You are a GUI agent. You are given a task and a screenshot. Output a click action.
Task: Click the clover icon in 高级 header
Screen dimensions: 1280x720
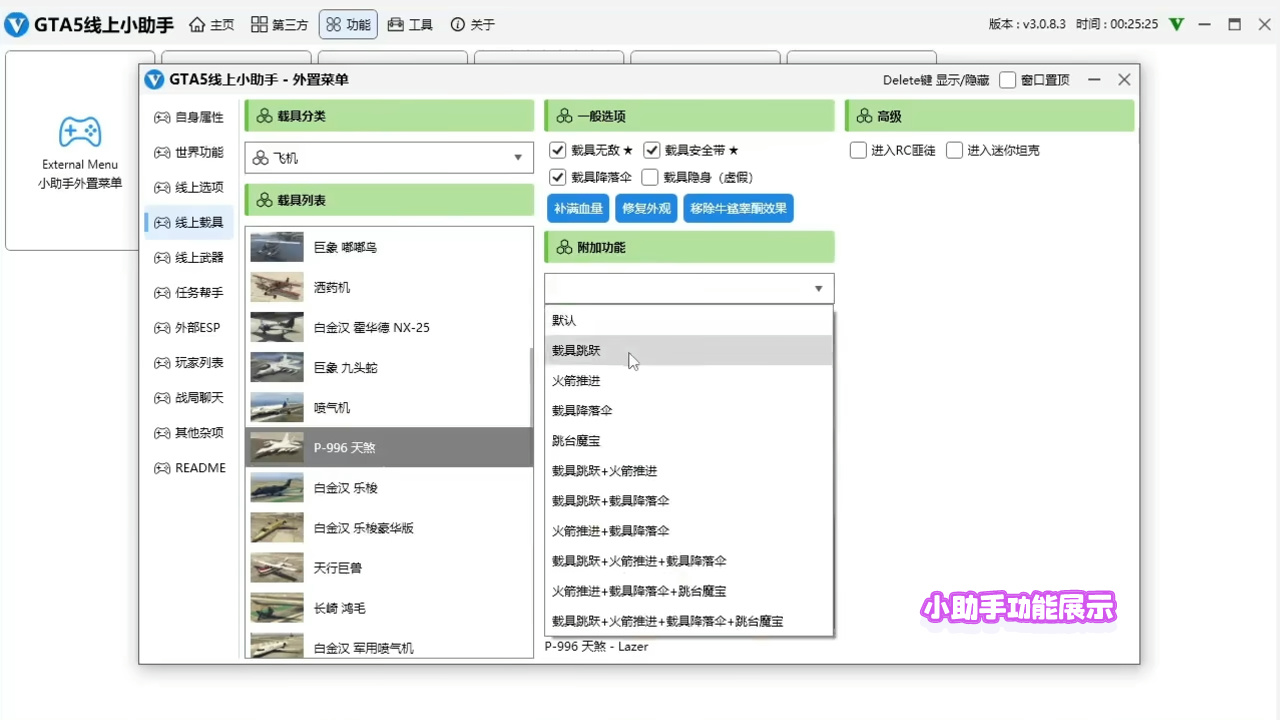coord(864,116)
